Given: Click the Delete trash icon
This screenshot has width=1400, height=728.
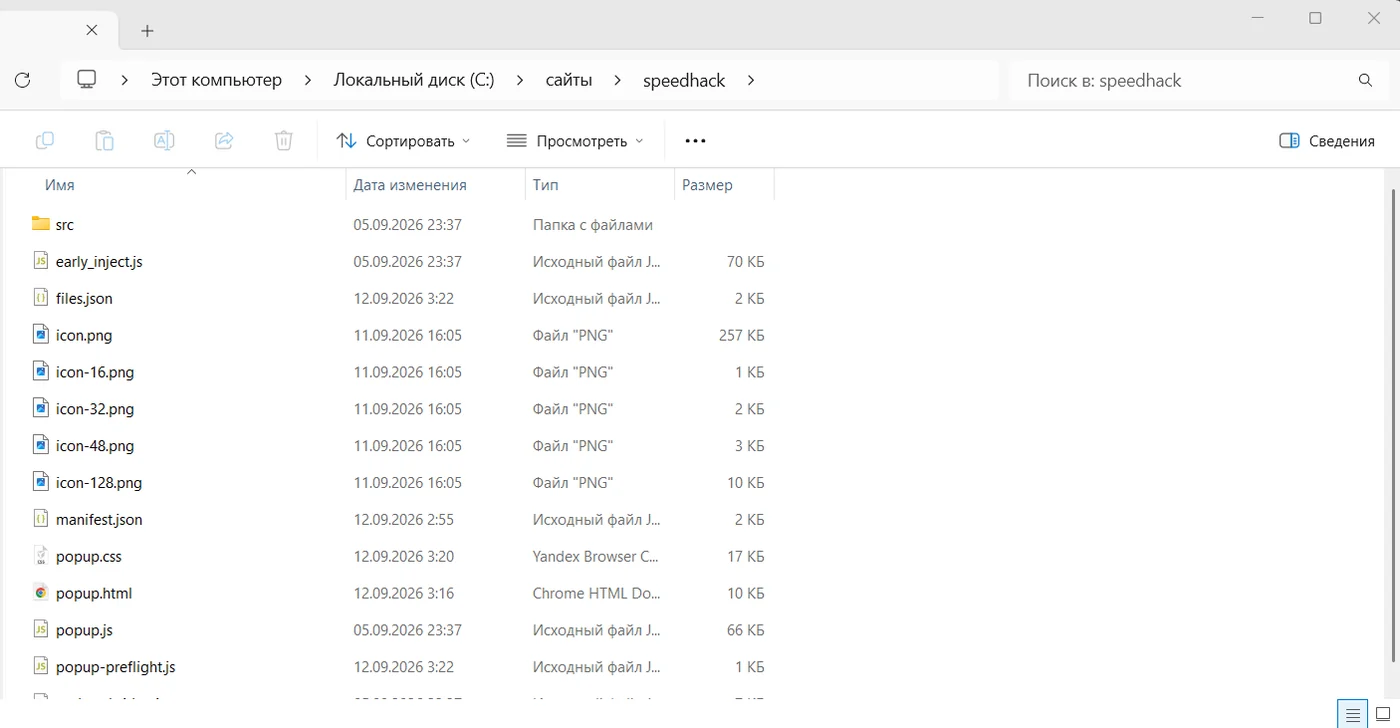Looking at the screenshot, I should (284, 141).
